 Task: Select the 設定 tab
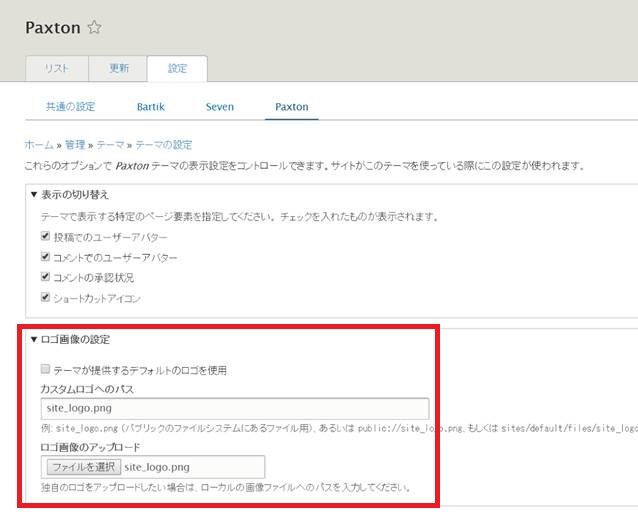point(177,68)
